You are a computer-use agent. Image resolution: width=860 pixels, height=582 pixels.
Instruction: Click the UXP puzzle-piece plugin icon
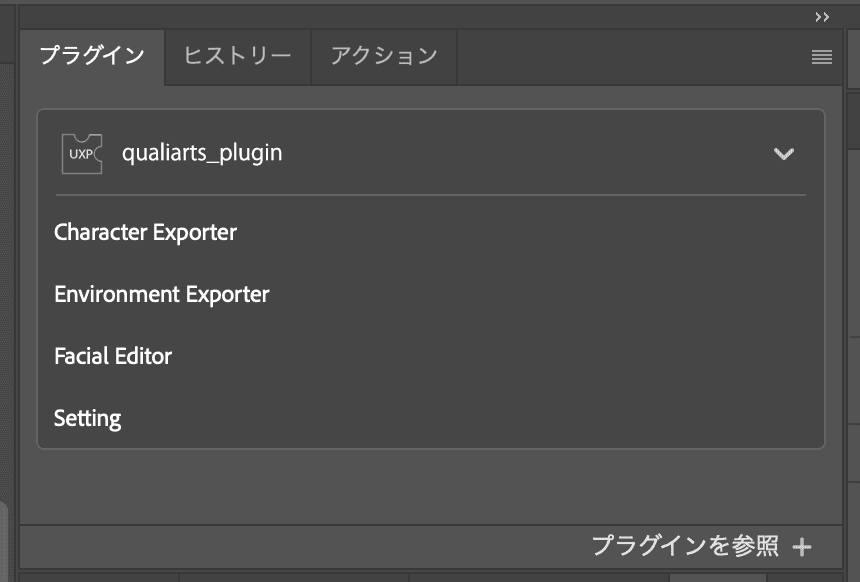[x=82, y=154]
